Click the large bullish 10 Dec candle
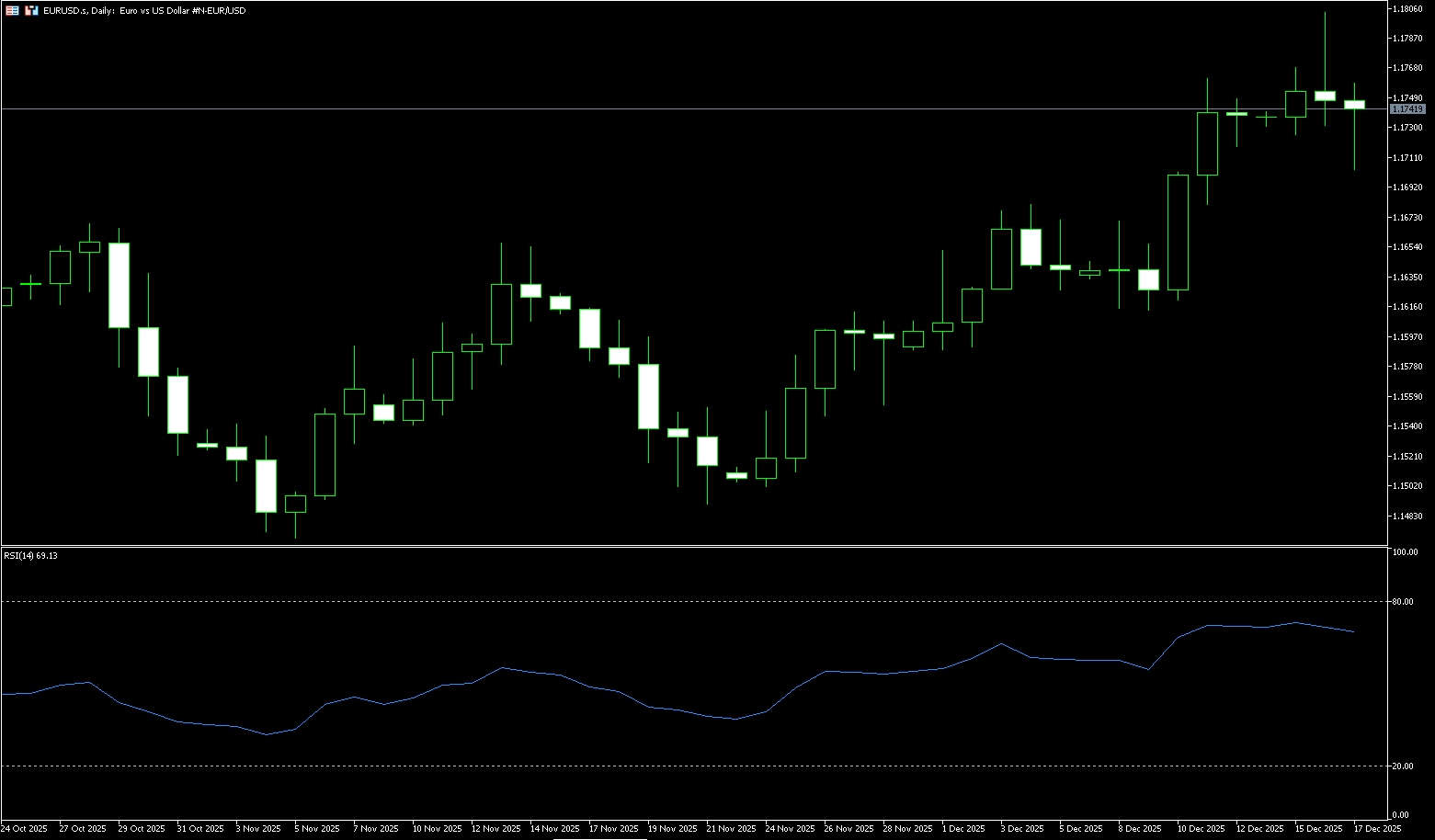The height and width of the screenshot is (840, 1435). coord(1178,232)
